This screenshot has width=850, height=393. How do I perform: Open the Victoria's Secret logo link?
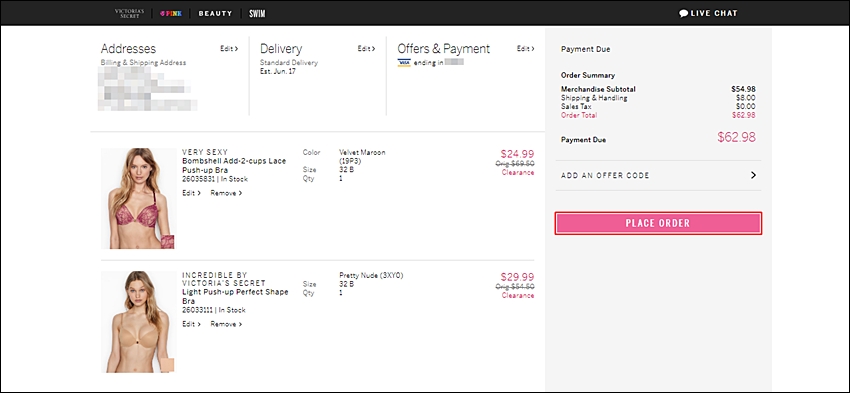pyautogui.click(x=130, y=14)
